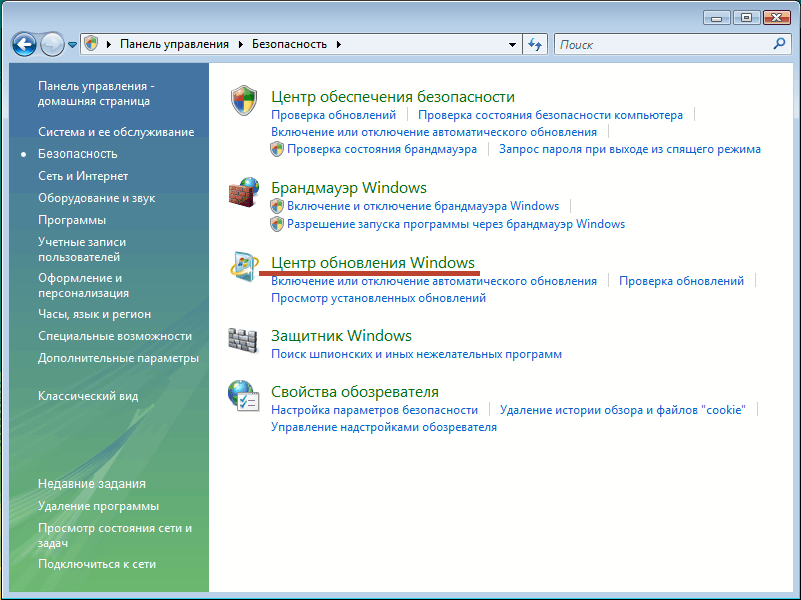Switch to Классический вид
This screenshot has height=600, width=801.
pyautogui.click(x=88, y=396)
